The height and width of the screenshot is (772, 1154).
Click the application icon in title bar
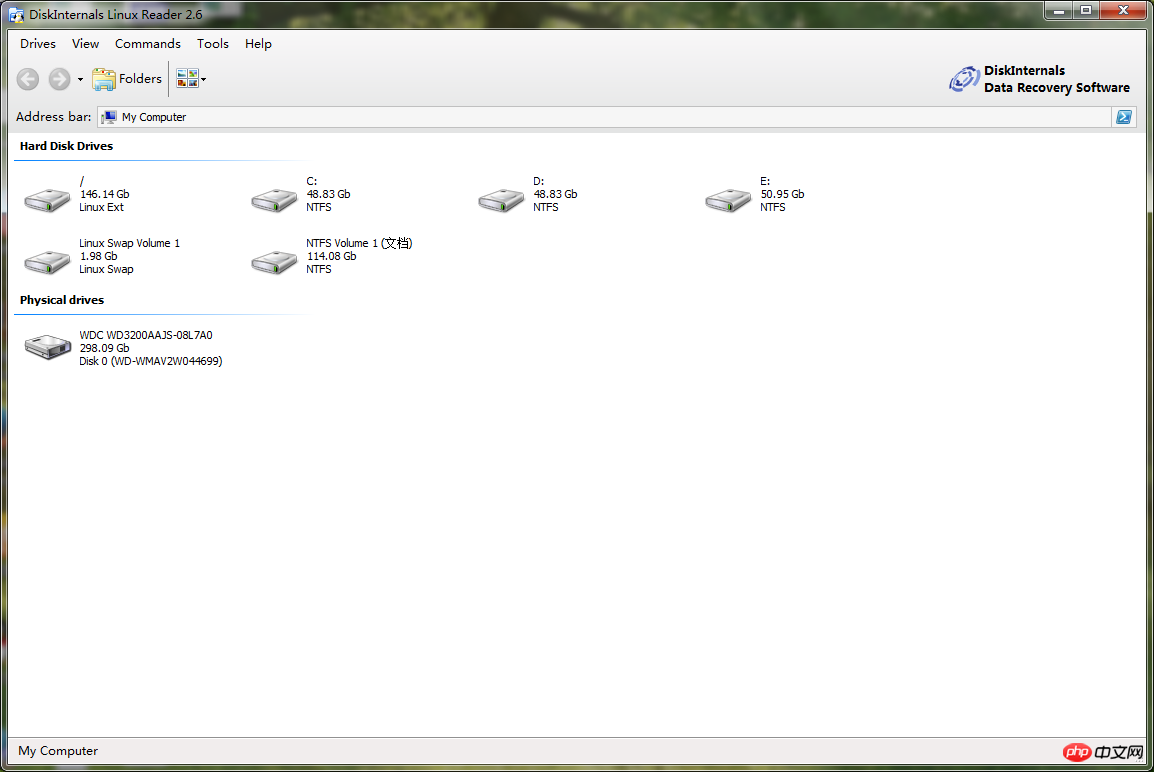coord(16,15)
